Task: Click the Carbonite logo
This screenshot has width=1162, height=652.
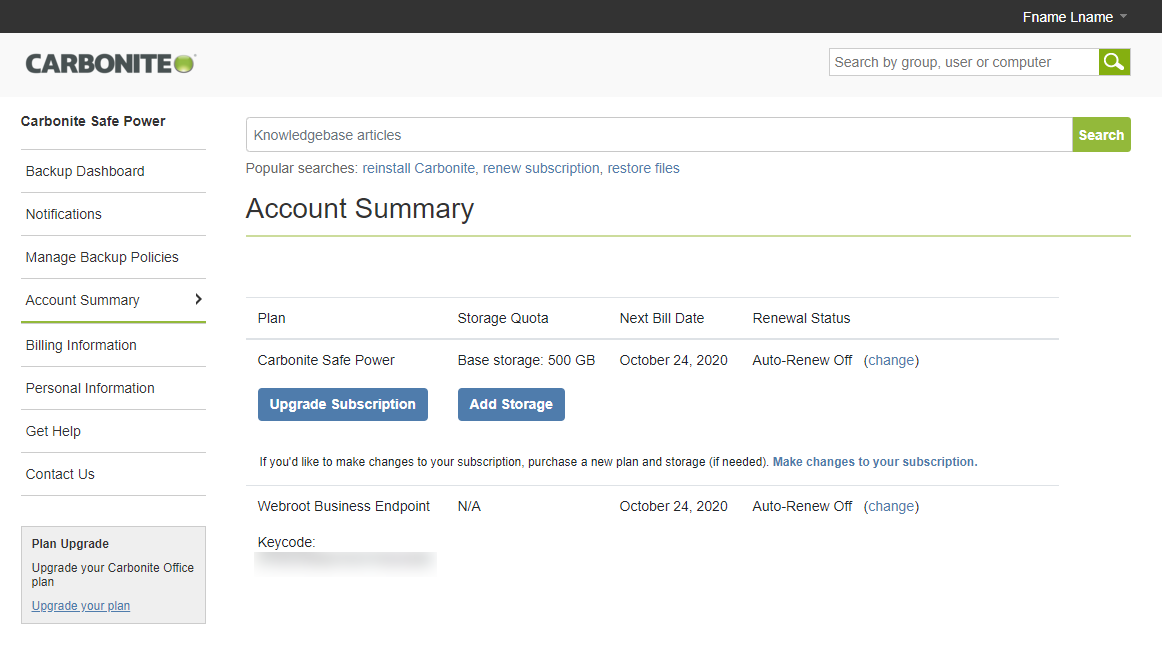Action: click(110, 63)
